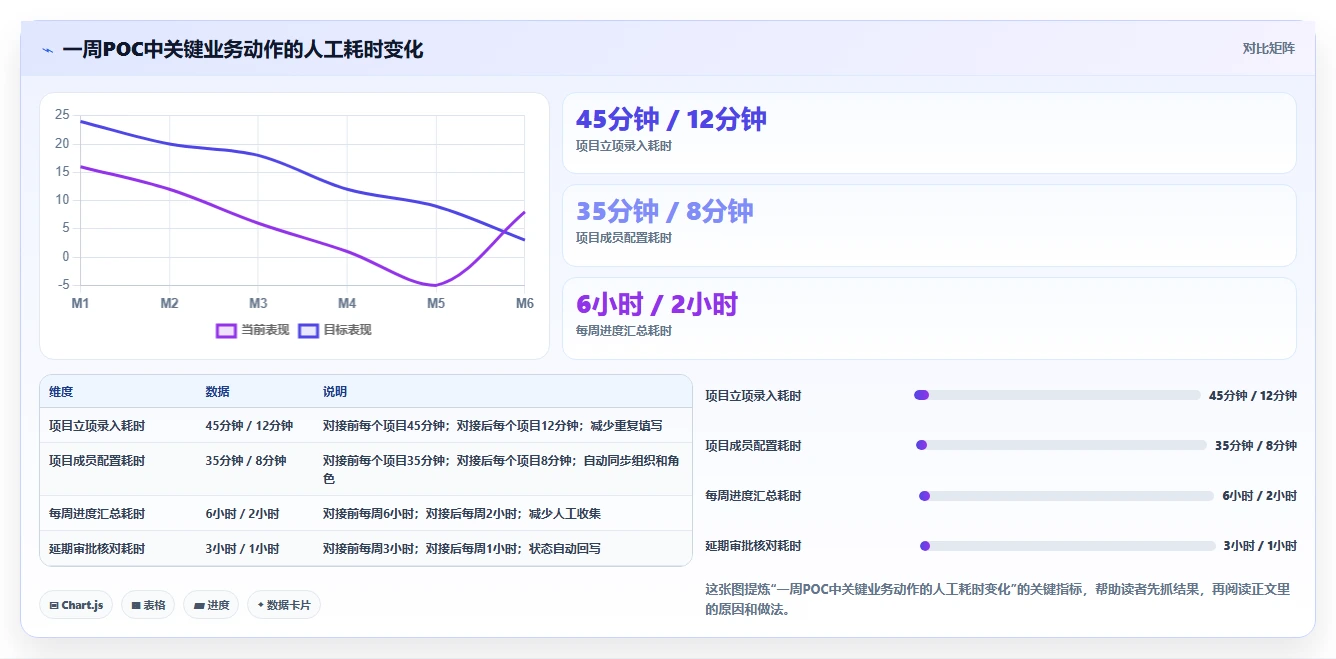
Task: Toggle the 目标表现 legend item
Action: click(335, 330)
